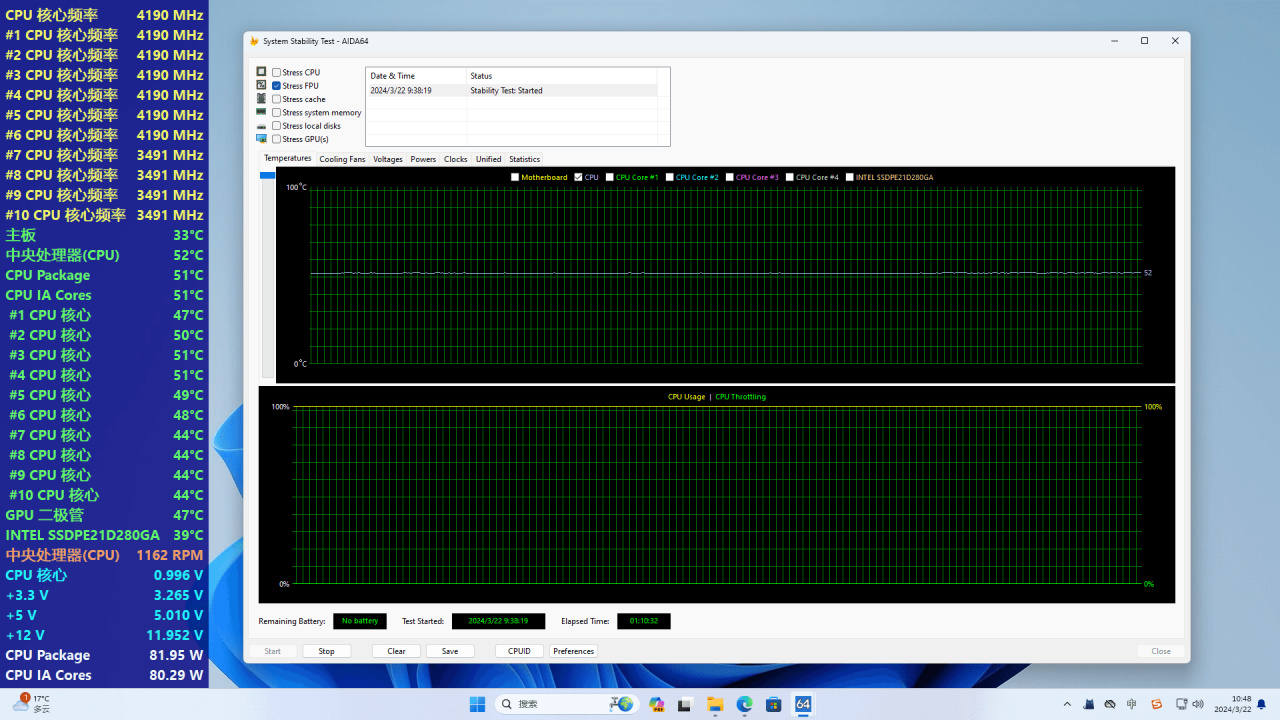
Task: Toggle the CPU Core #2 graph checkbox
Action: coord(670,177)
